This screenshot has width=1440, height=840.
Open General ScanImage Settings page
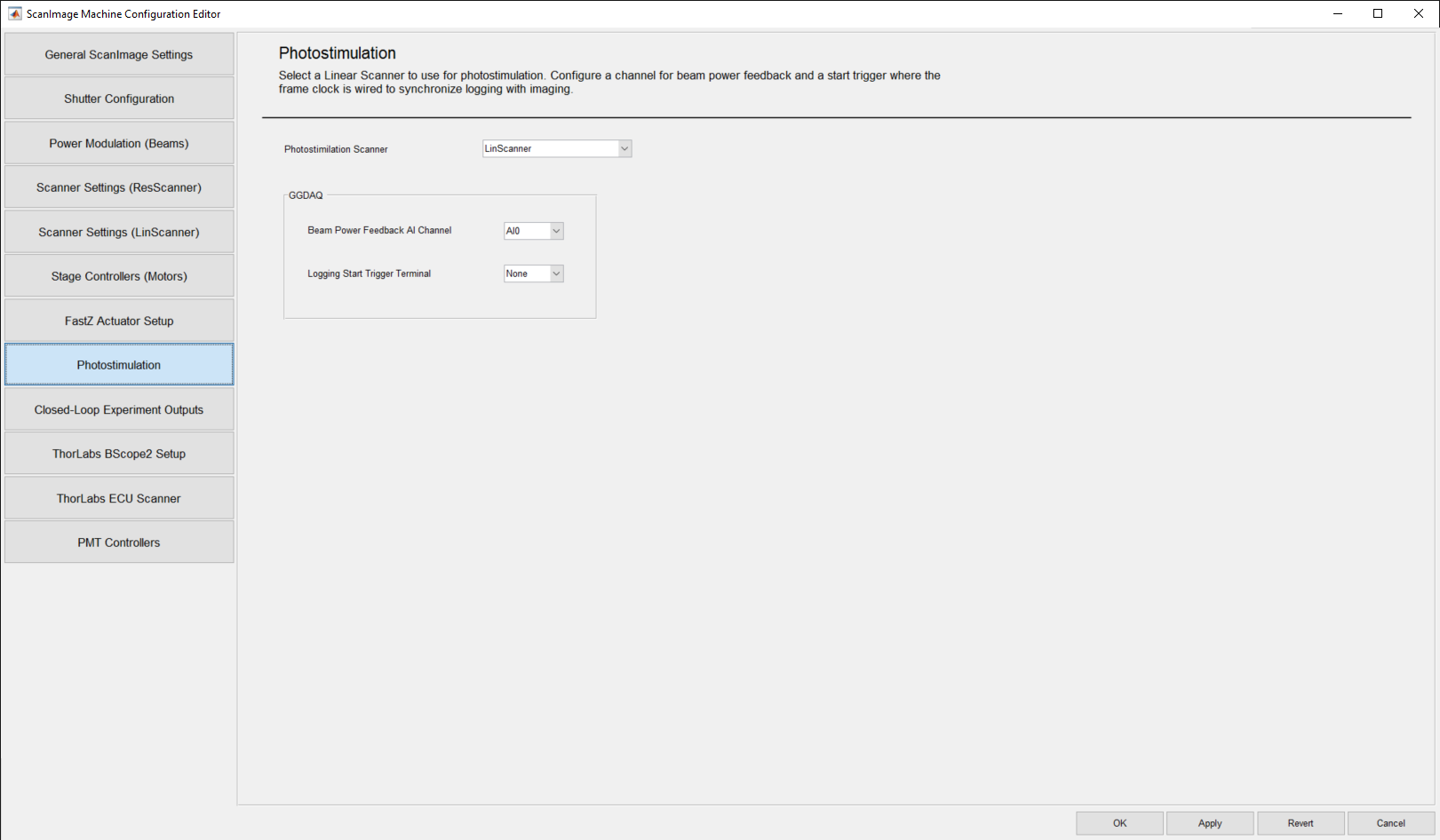[119, 54]
